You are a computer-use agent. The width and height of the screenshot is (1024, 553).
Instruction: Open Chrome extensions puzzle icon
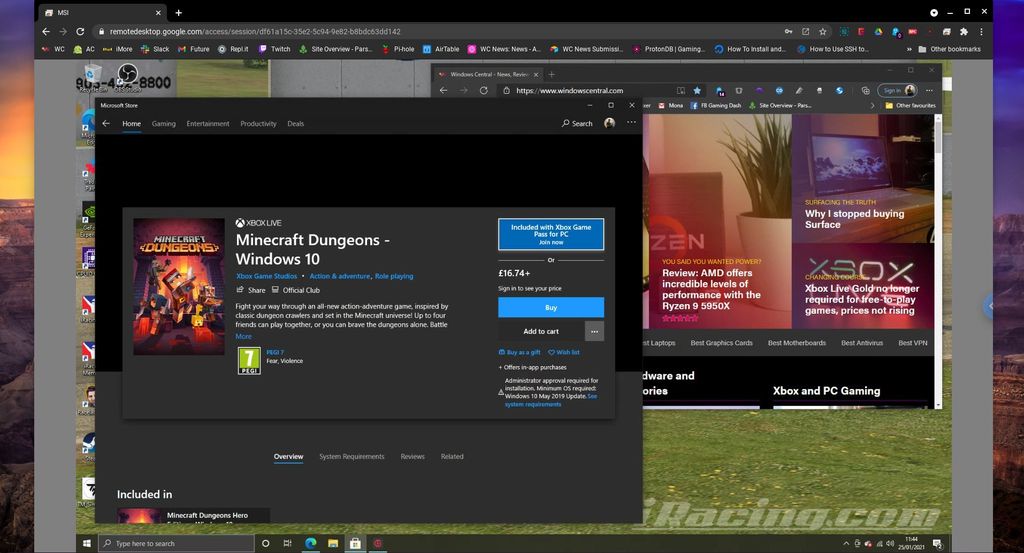pos(963,31)
